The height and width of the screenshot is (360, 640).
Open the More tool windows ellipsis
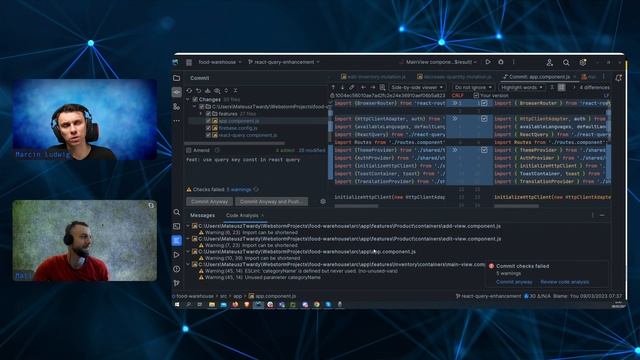click(177, 121)
